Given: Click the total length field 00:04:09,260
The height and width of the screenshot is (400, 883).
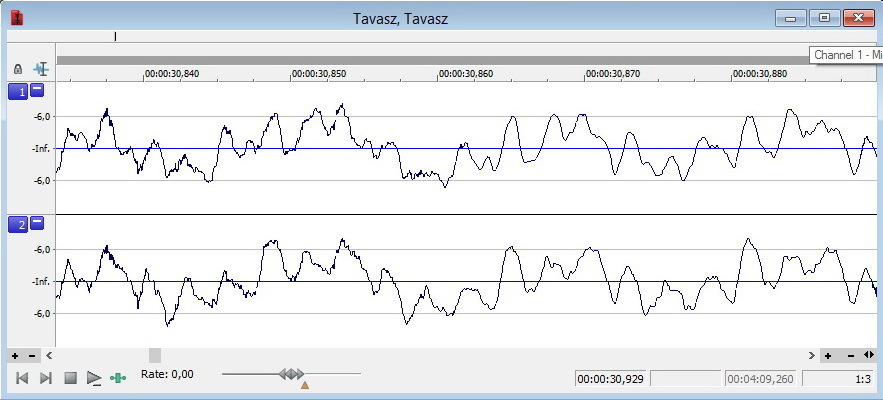Looking at the screenshot, I should pyautogui.click(x=760, y=379).
